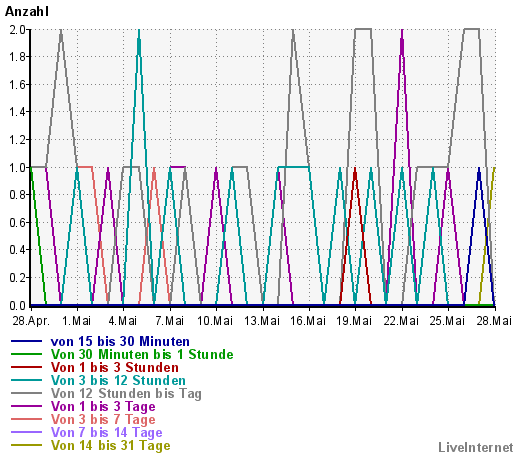Click the dark blue legend line swatch
Screen dimensions: 520x457
27,341
